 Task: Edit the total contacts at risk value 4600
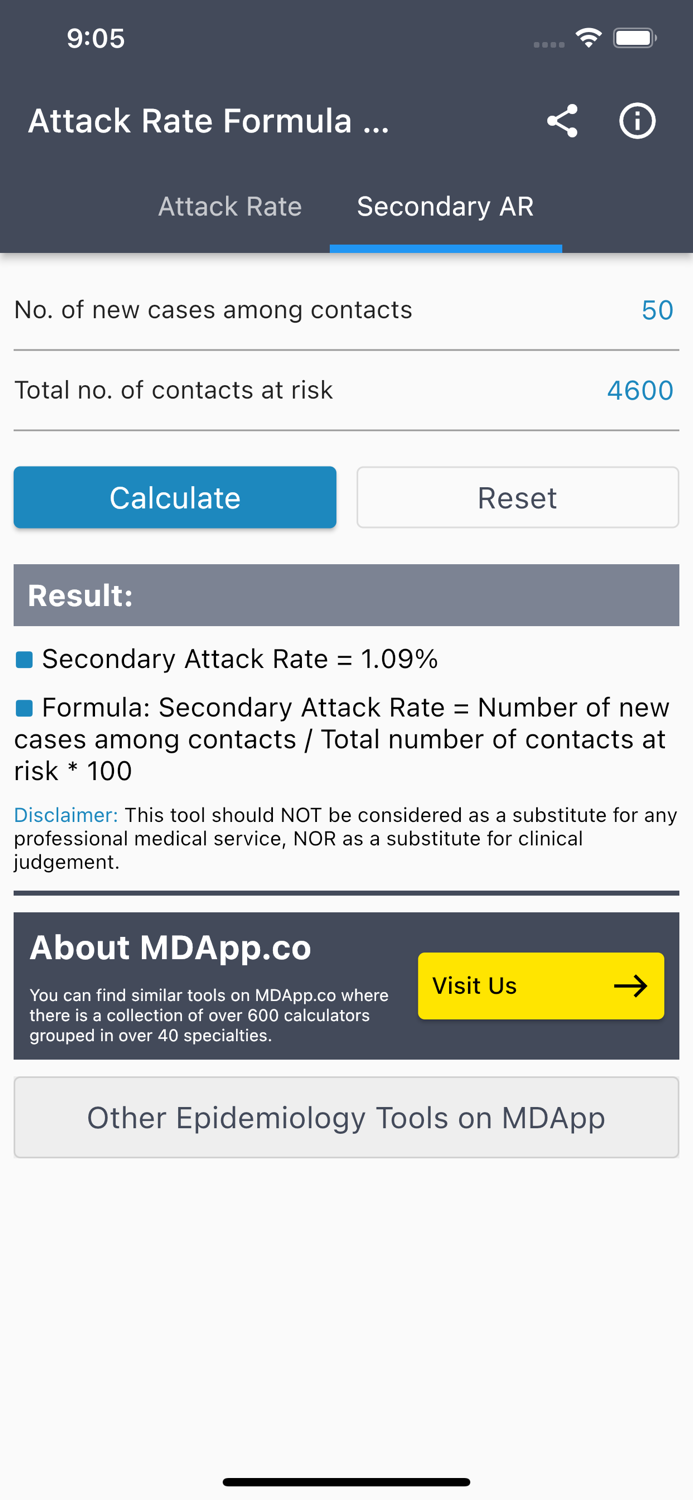639,390
